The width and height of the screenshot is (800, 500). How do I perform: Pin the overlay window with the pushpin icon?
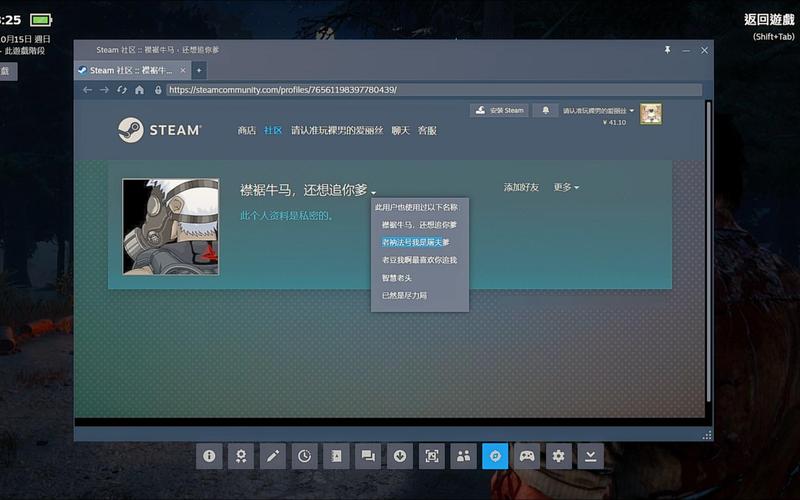(x=667, y=50)
